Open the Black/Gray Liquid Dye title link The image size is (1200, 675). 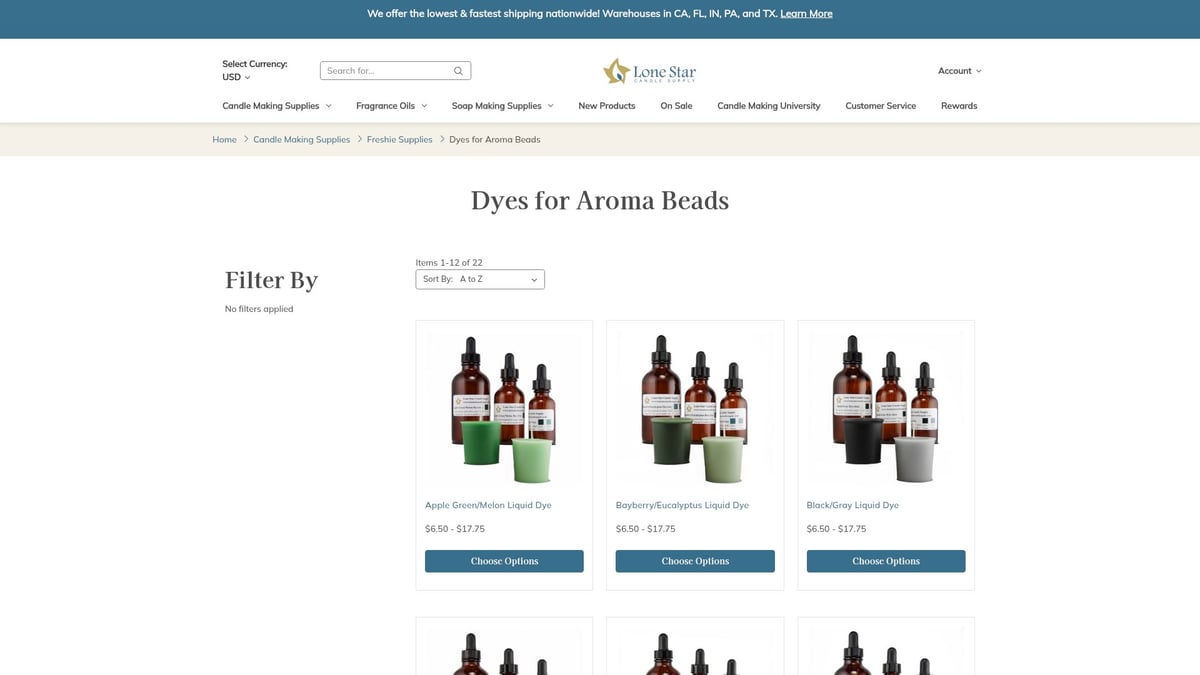coord(852,505)
